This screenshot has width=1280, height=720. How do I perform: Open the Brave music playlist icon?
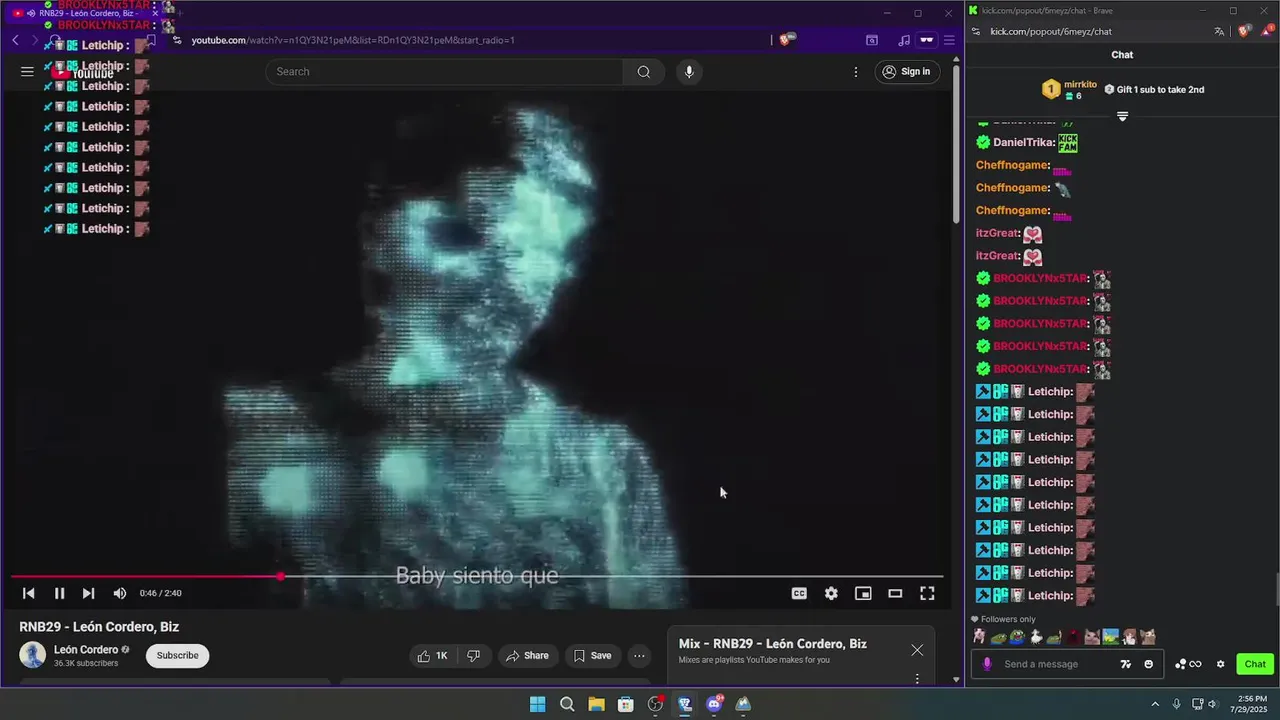(x=904, y=40)
